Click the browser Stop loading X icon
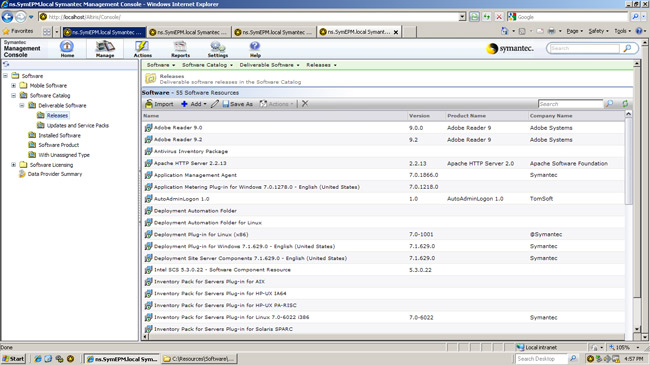This screenshot has height=365, width=650. pos(499,17)
